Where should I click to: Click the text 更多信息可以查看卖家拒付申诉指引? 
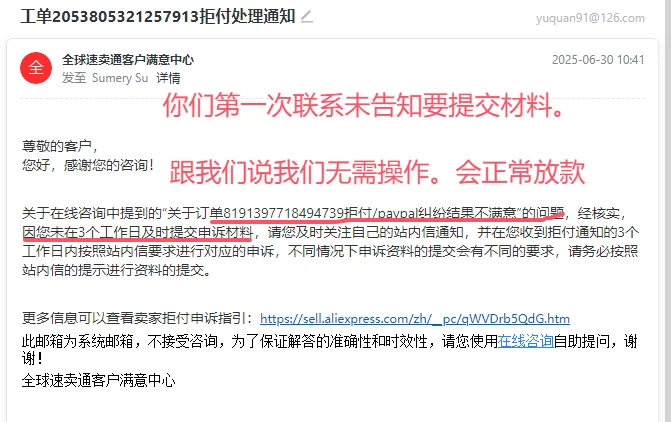point(138,318)
